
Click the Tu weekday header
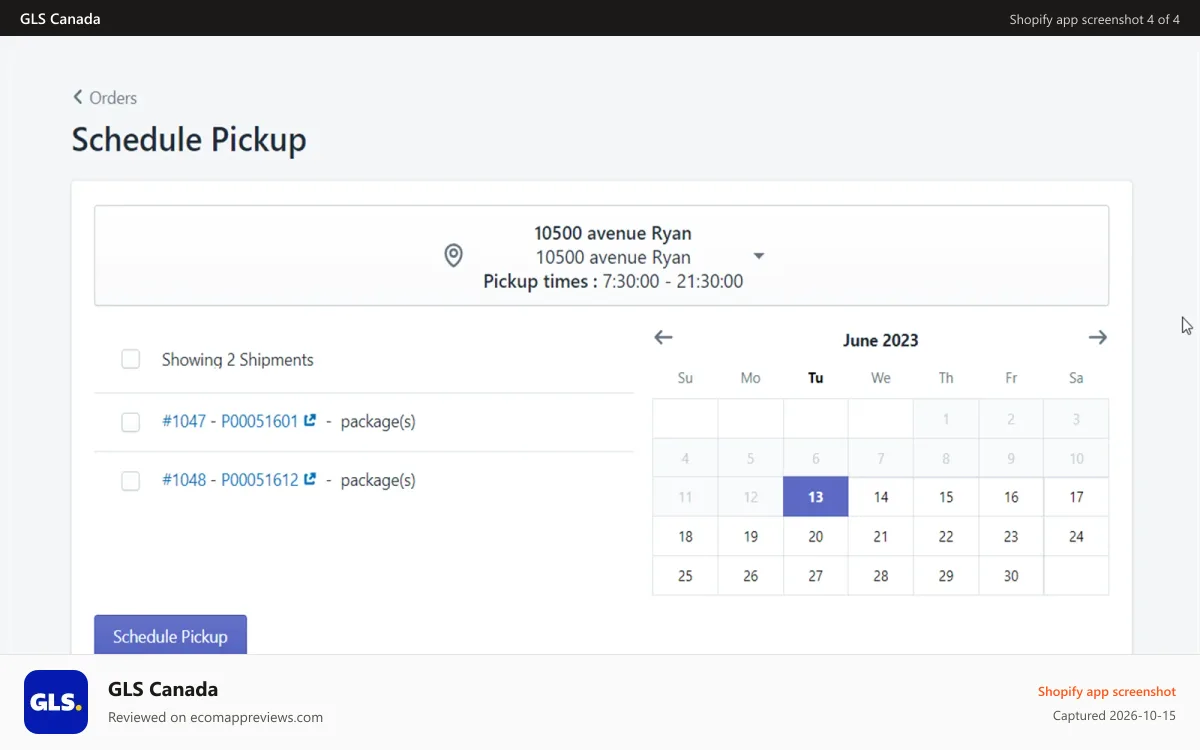pos(816,378)
